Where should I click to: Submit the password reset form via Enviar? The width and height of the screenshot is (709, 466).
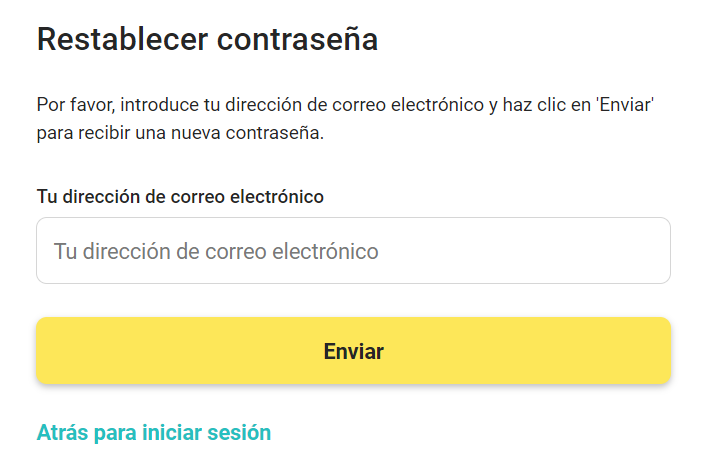[353, 351]
